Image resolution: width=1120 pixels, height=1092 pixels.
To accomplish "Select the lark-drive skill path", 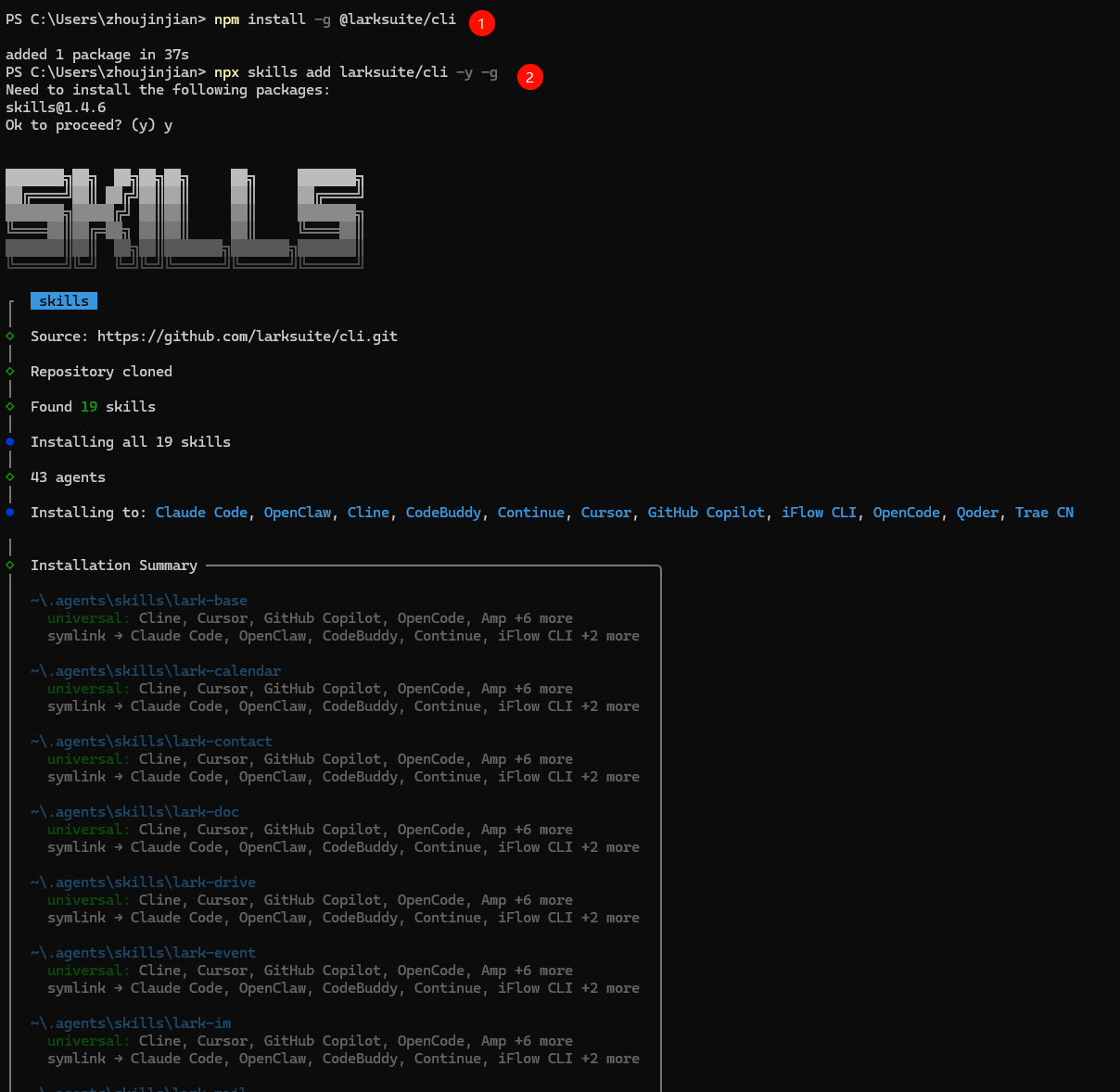I will (143, 882).
